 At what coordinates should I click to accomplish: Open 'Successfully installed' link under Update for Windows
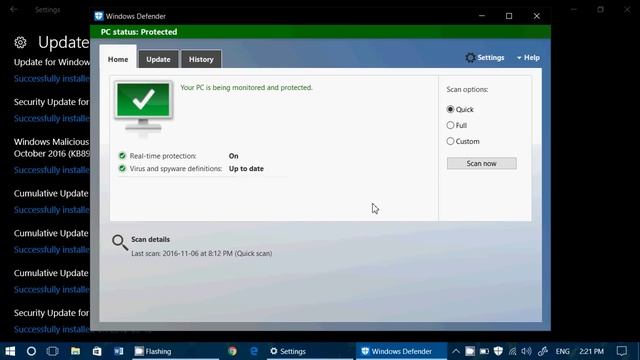pyautogui.click(x=52, y=78)
